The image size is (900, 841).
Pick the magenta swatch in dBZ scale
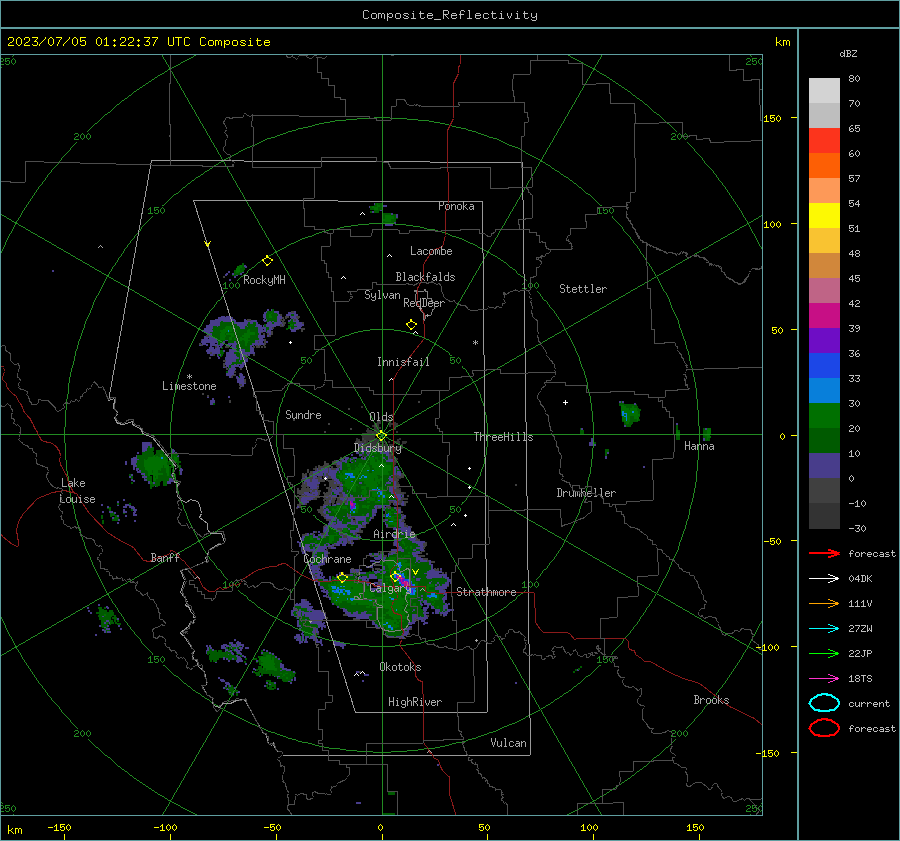(824, 316)
